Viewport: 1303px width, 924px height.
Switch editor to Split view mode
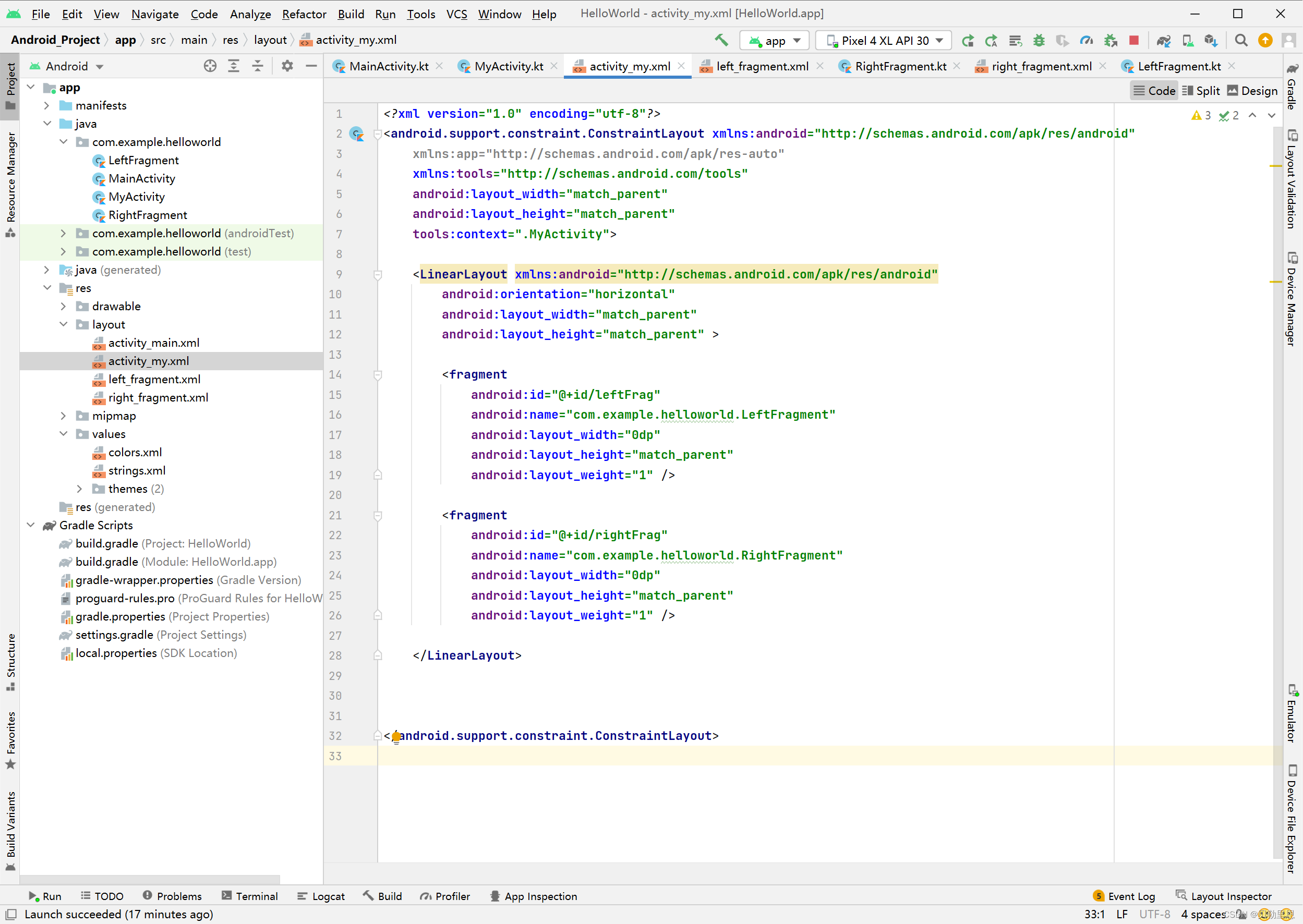[x=1201, y=91]
